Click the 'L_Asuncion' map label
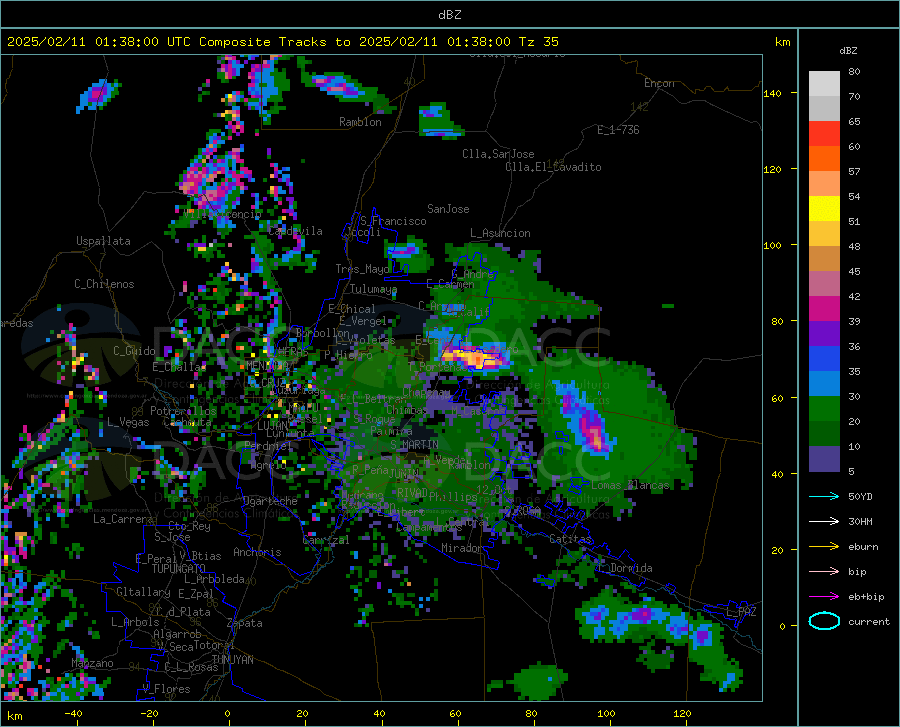Image resolution: width=900 pixels, height=727 pixels. [x=501, y=233]
